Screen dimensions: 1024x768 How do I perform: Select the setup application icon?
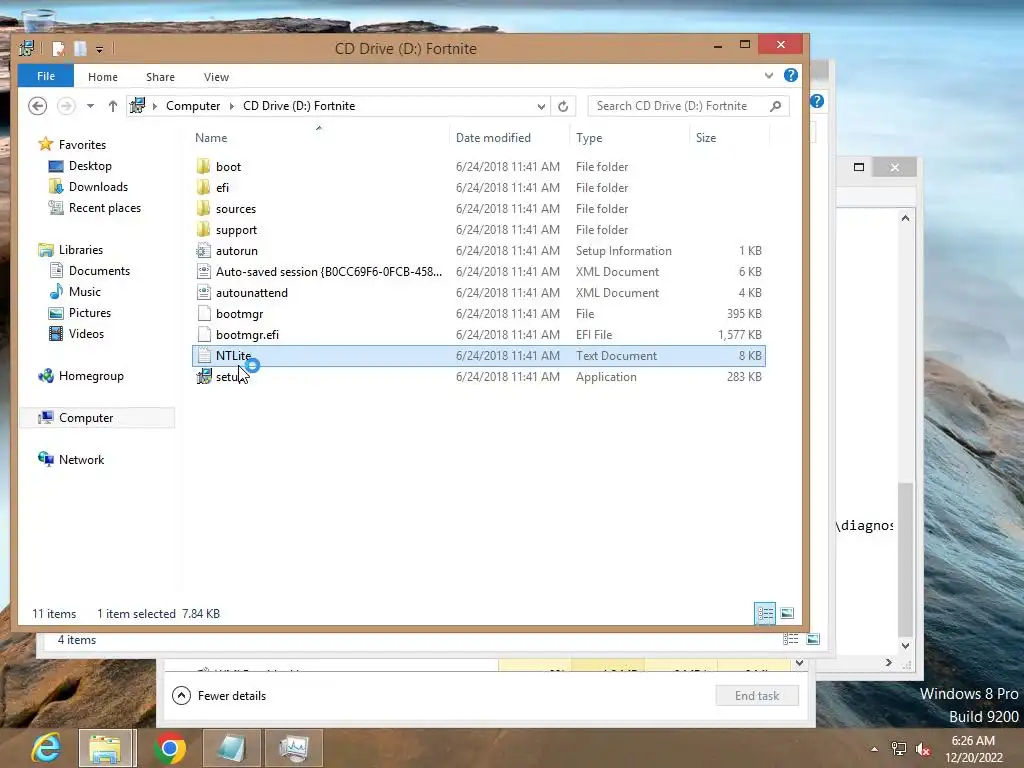pos(204,376)
